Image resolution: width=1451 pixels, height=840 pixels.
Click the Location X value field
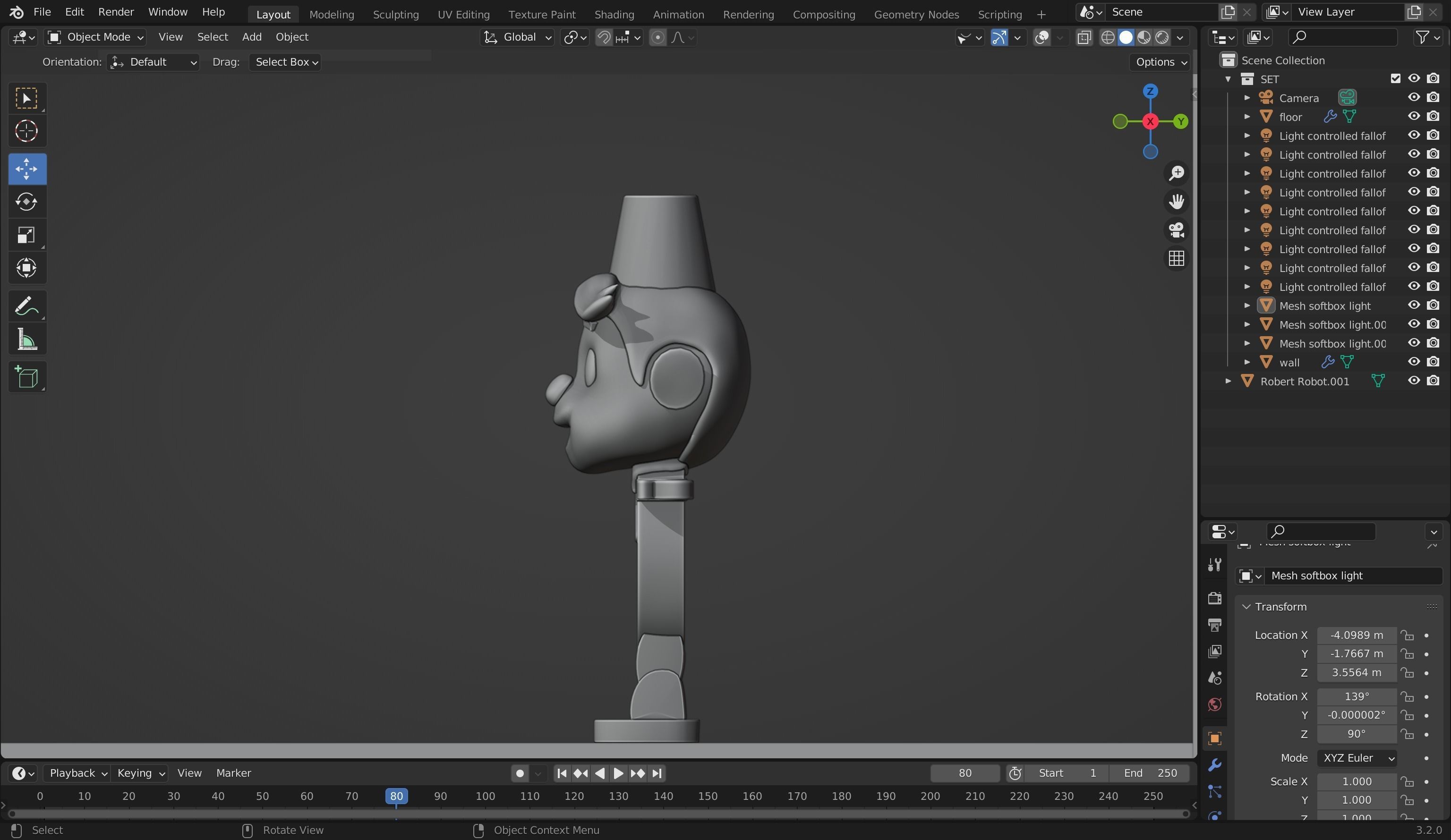[x=1357, y=635]
